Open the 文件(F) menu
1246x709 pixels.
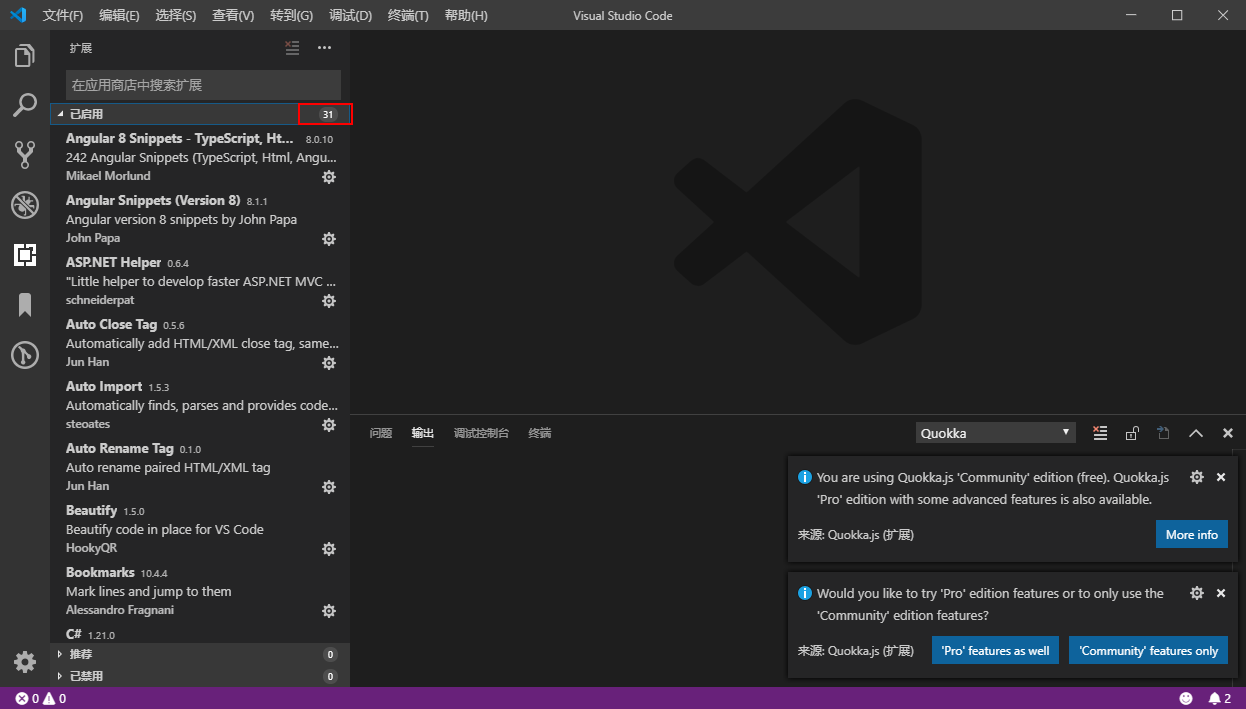click(63, 15)
